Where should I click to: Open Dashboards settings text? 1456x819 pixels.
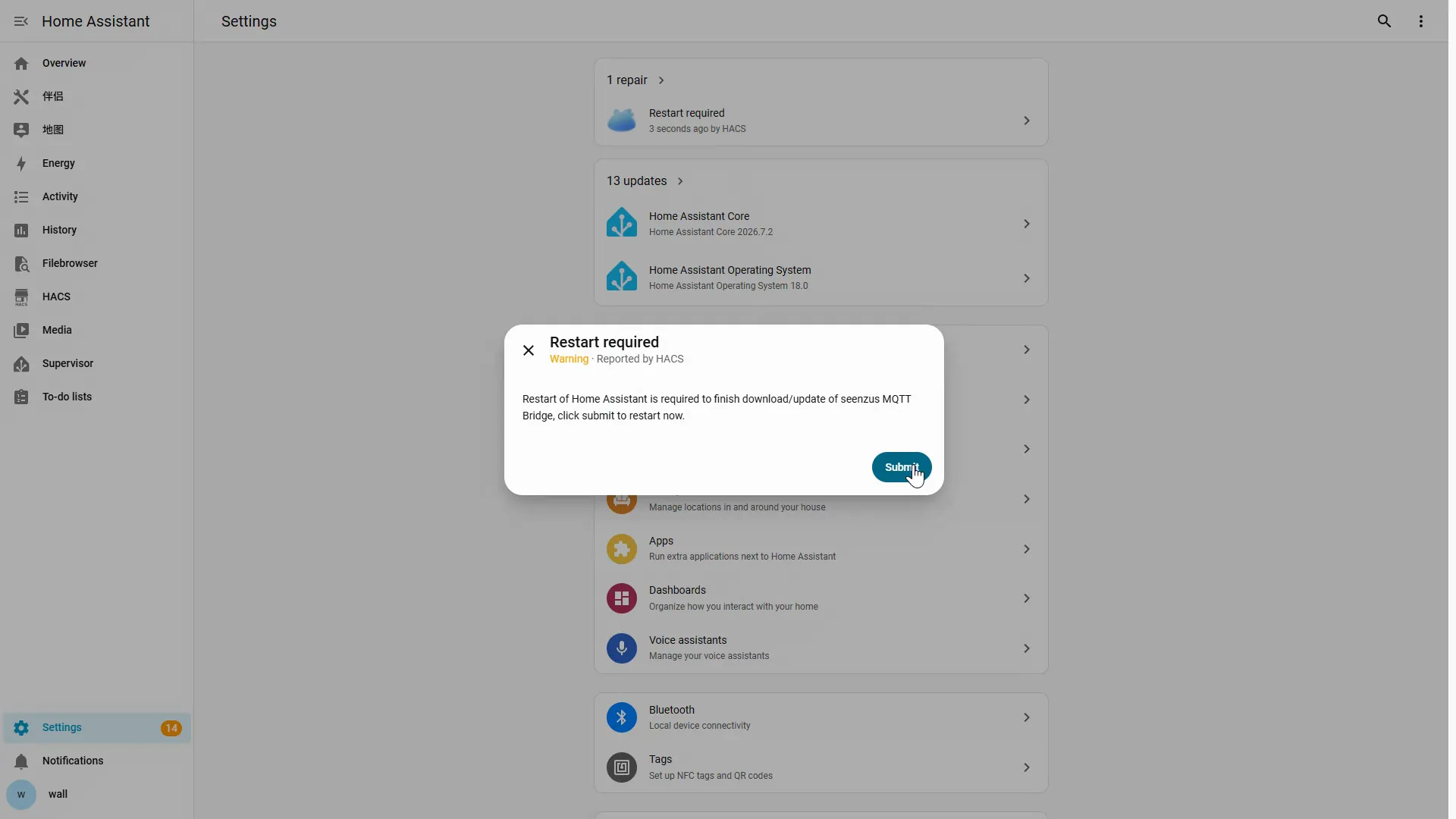677,590
